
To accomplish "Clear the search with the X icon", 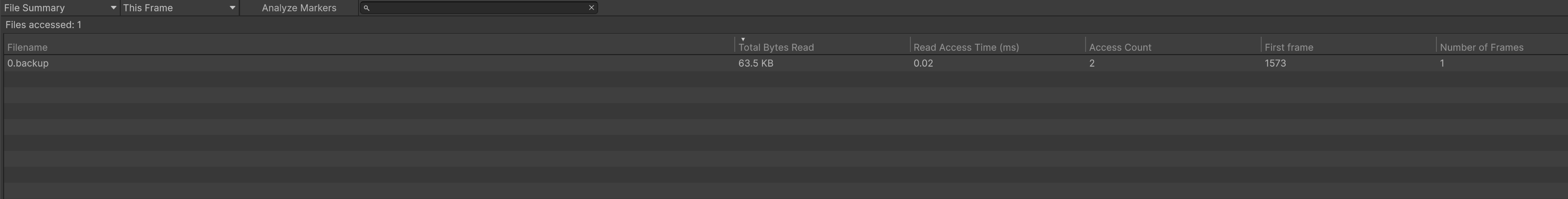I will coord(591,8).
